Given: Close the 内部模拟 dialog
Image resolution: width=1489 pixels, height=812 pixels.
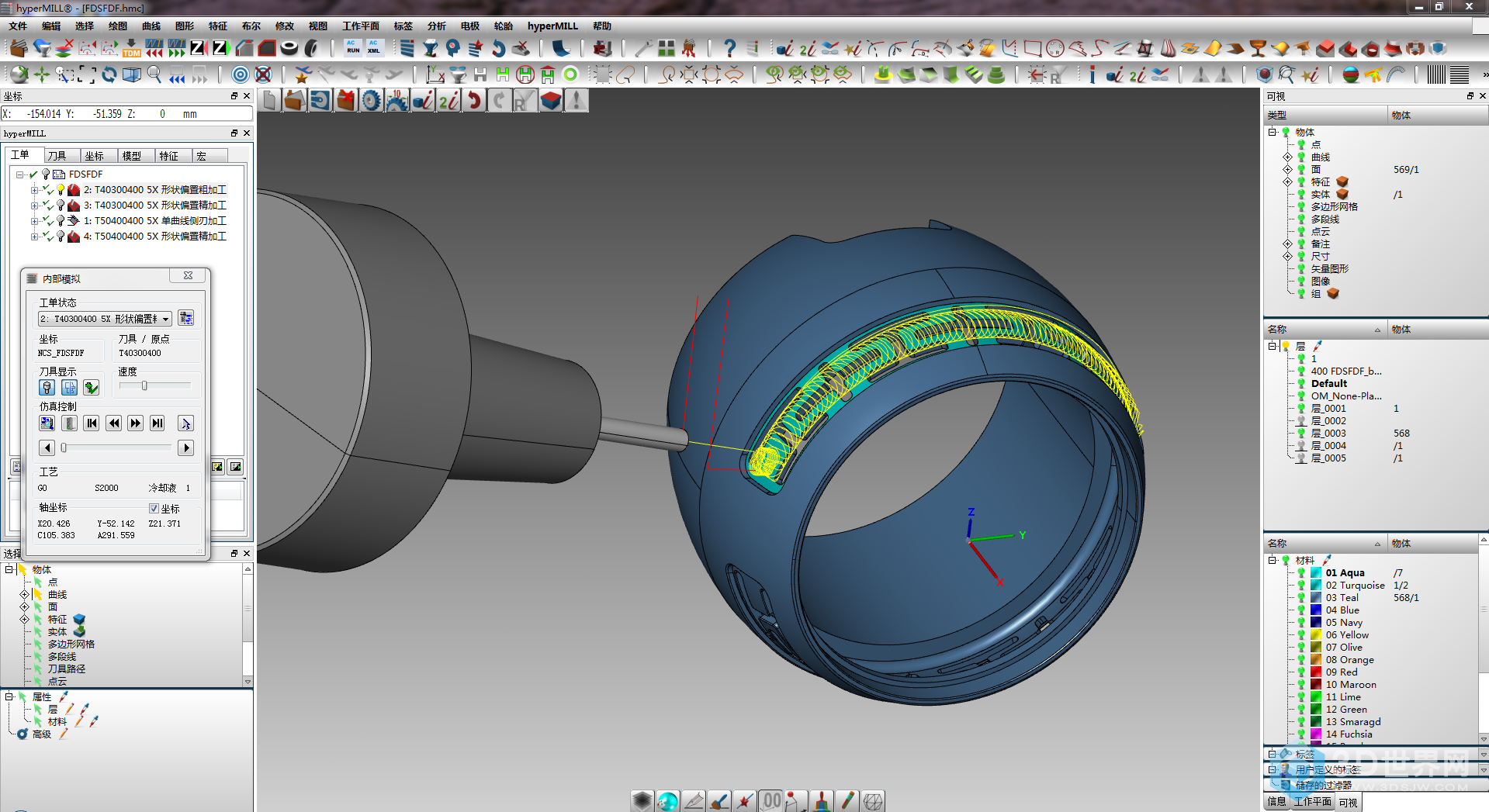Looking at the screenshot, I should pyautogui.click(x=188, y=276).
